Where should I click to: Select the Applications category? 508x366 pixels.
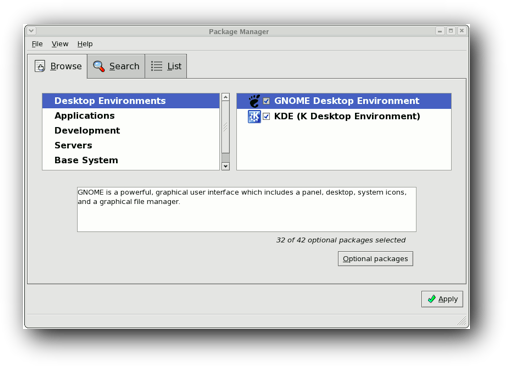tap(131, 116)
